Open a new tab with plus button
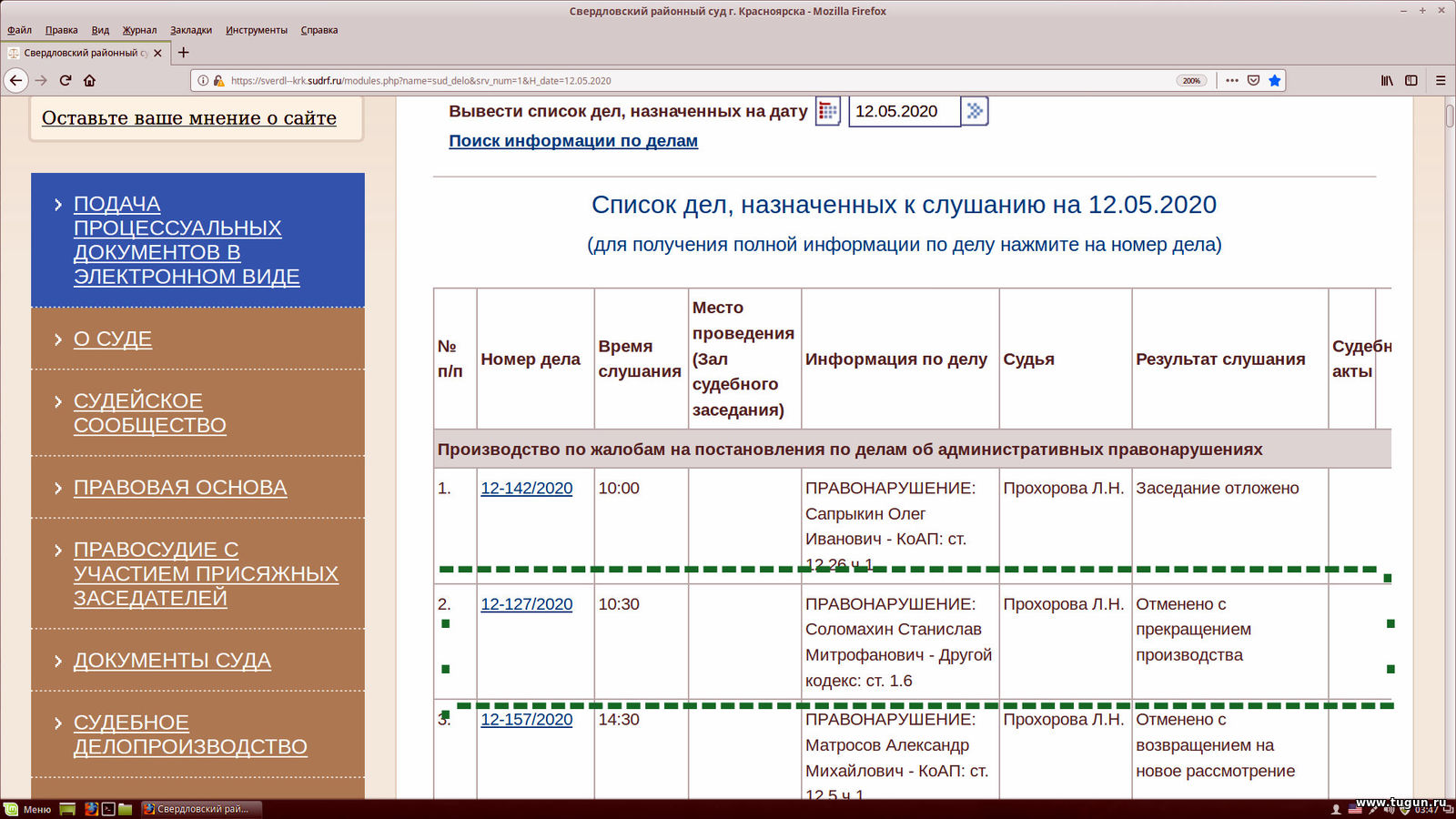Screen dimensions: 1456x819 pyautogui.click(x=183, y=53)
